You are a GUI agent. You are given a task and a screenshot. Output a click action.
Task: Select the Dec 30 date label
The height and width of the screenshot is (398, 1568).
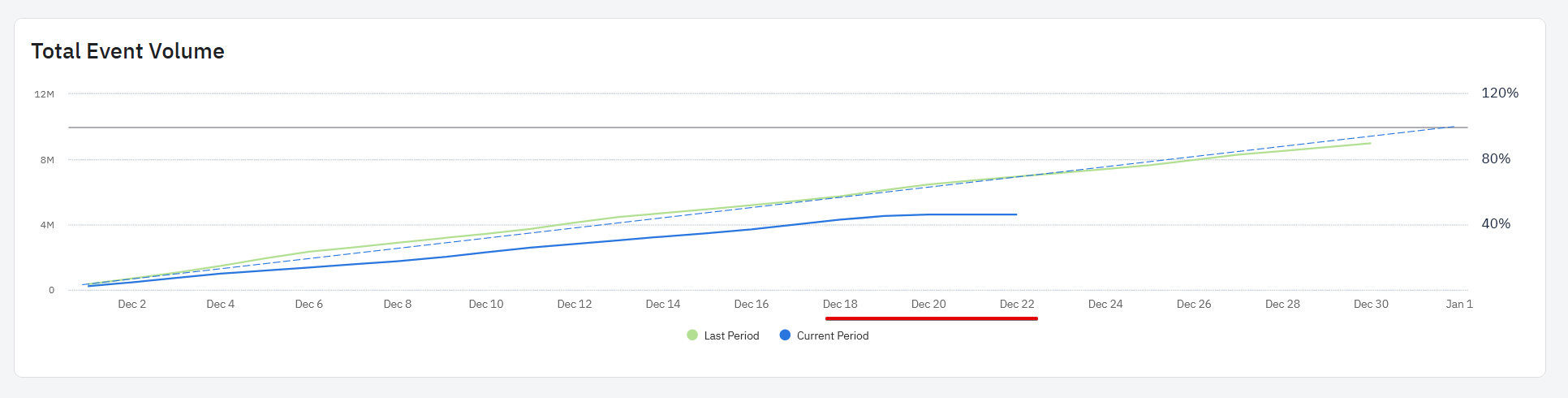(1371, 304)
